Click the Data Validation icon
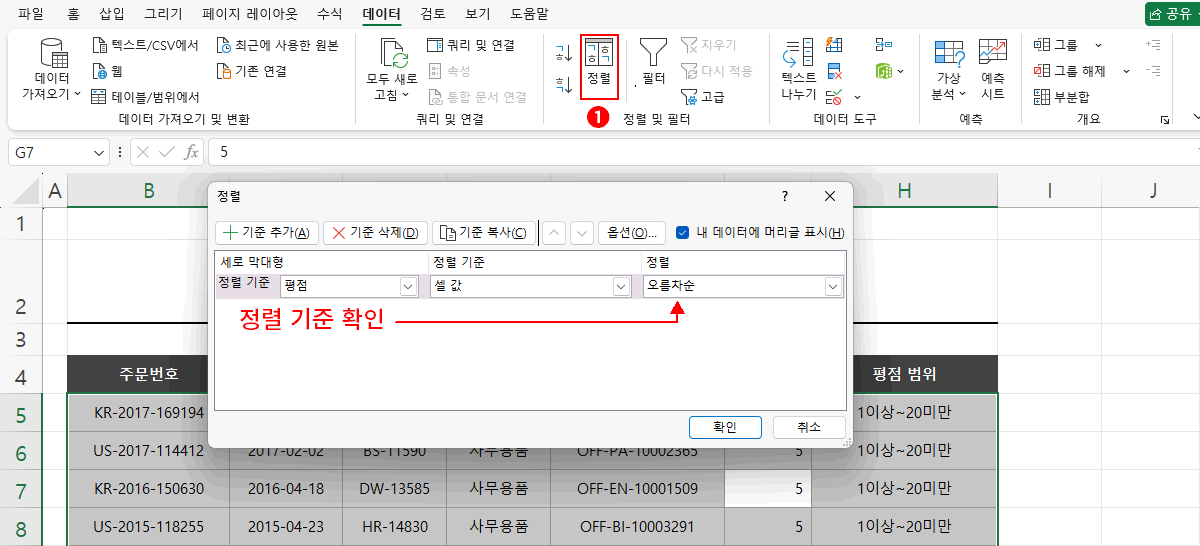Viewport: 1200px width, 546px height. [x=834, y=97]
